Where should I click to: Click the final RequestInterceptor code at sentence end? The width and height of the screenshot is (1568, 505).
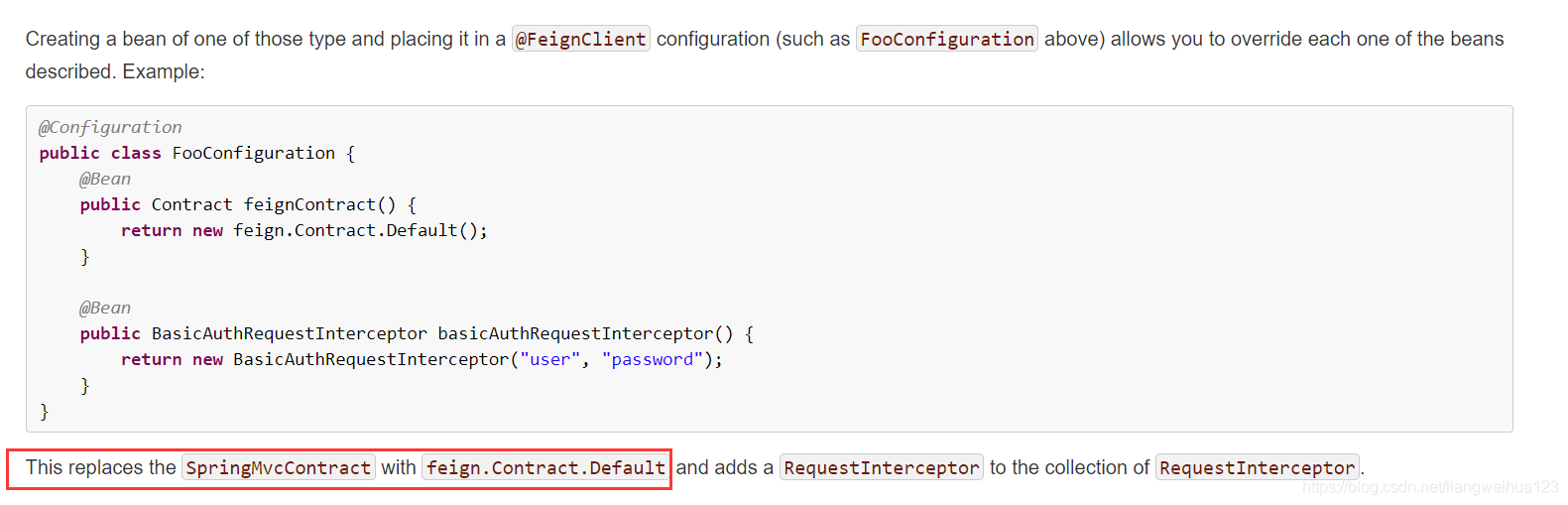1257,467
